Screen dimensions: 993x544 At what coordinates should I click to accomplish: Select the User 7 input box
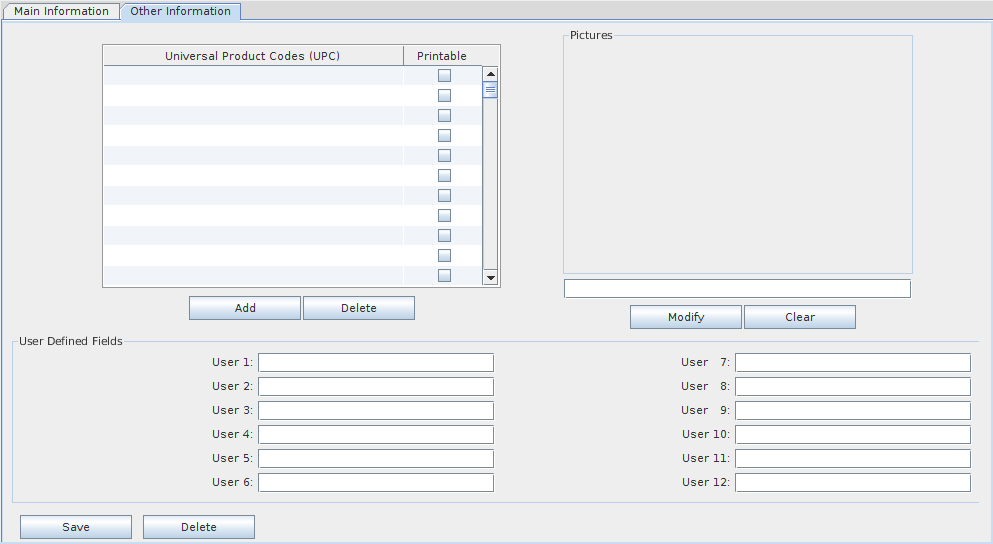pos(852,362)
